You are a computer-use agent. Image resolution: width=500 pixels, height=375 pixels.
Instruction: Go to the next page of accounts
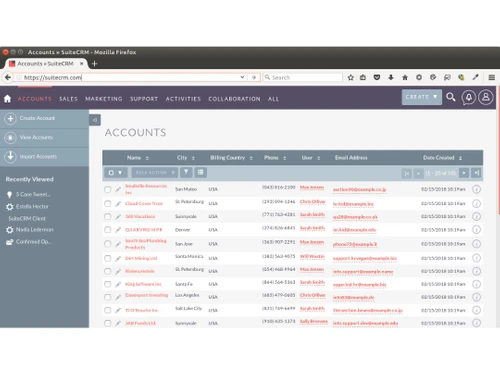pos(464,173)
